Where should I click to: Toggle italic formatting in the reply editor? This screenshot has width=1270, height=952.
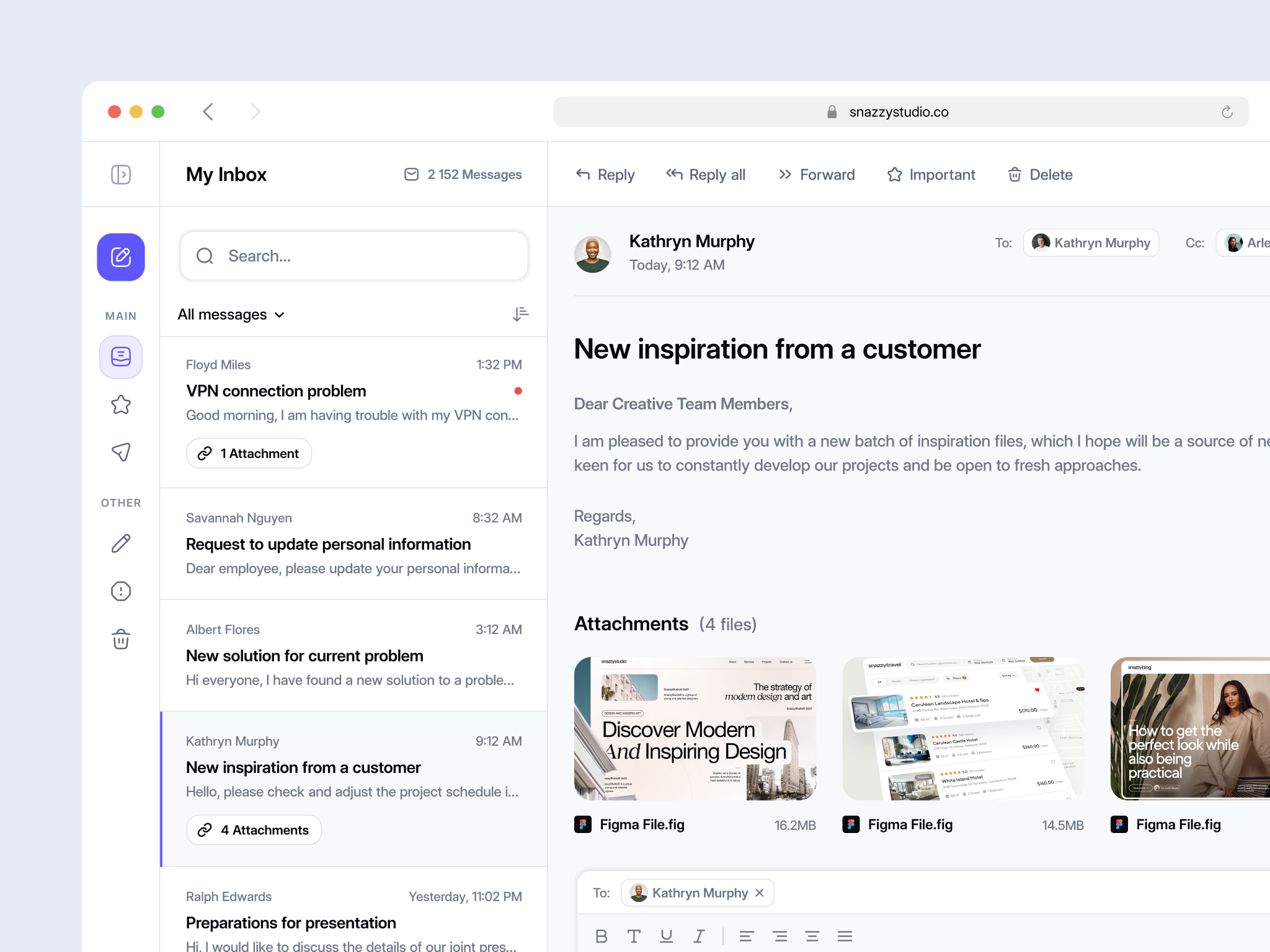point(699,936)
